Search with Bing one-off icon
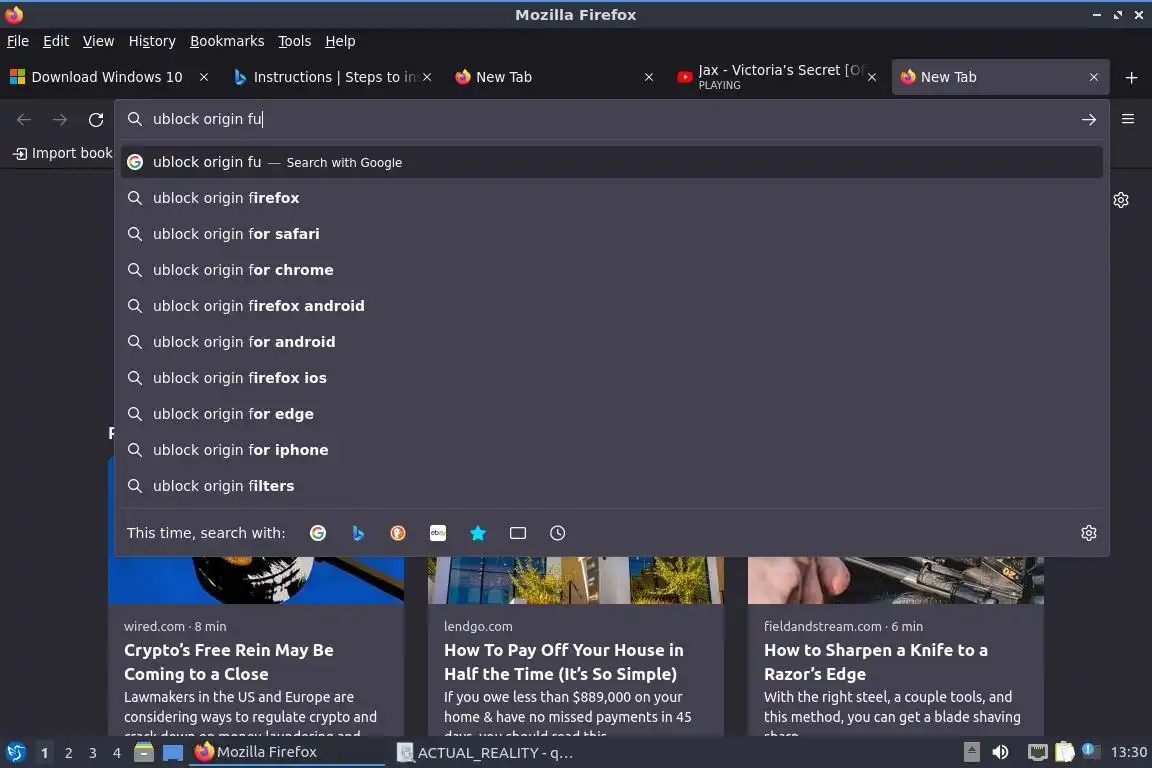 point(358,533)
